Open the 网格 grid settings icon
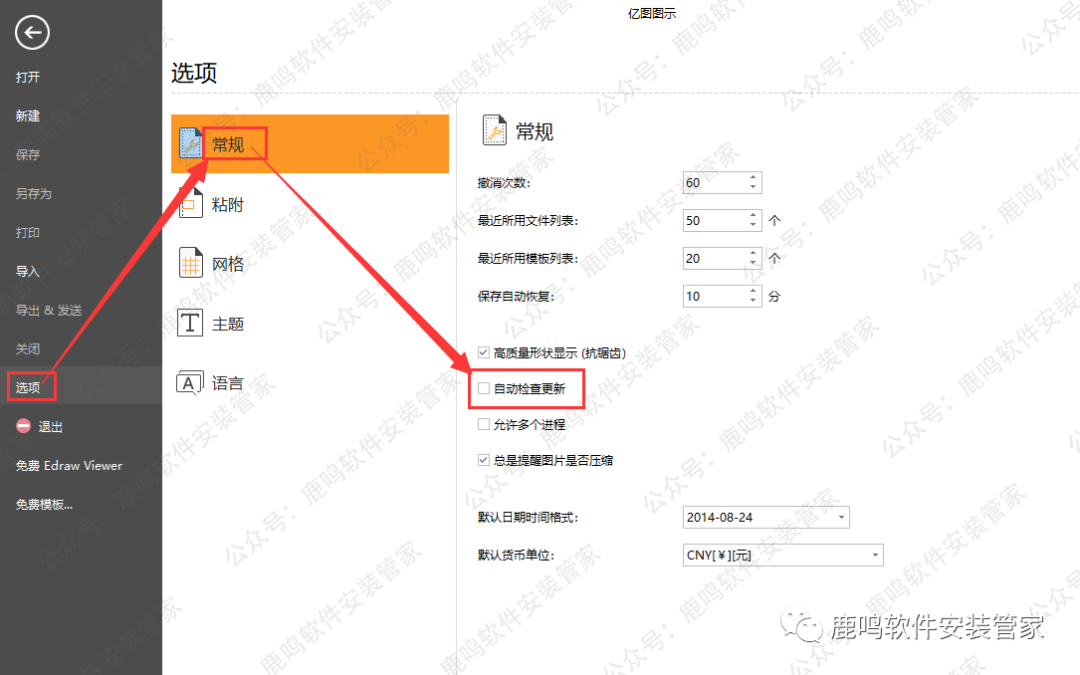This screenshot has width=1080, height=675. point(190,264)
